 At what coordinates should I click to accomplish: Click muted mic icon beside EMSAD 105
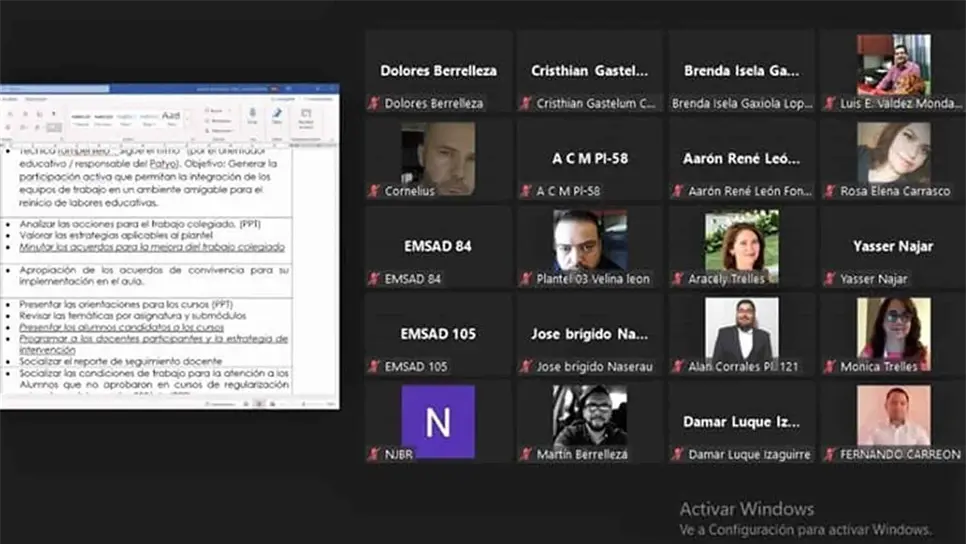(x=374, y=367)
